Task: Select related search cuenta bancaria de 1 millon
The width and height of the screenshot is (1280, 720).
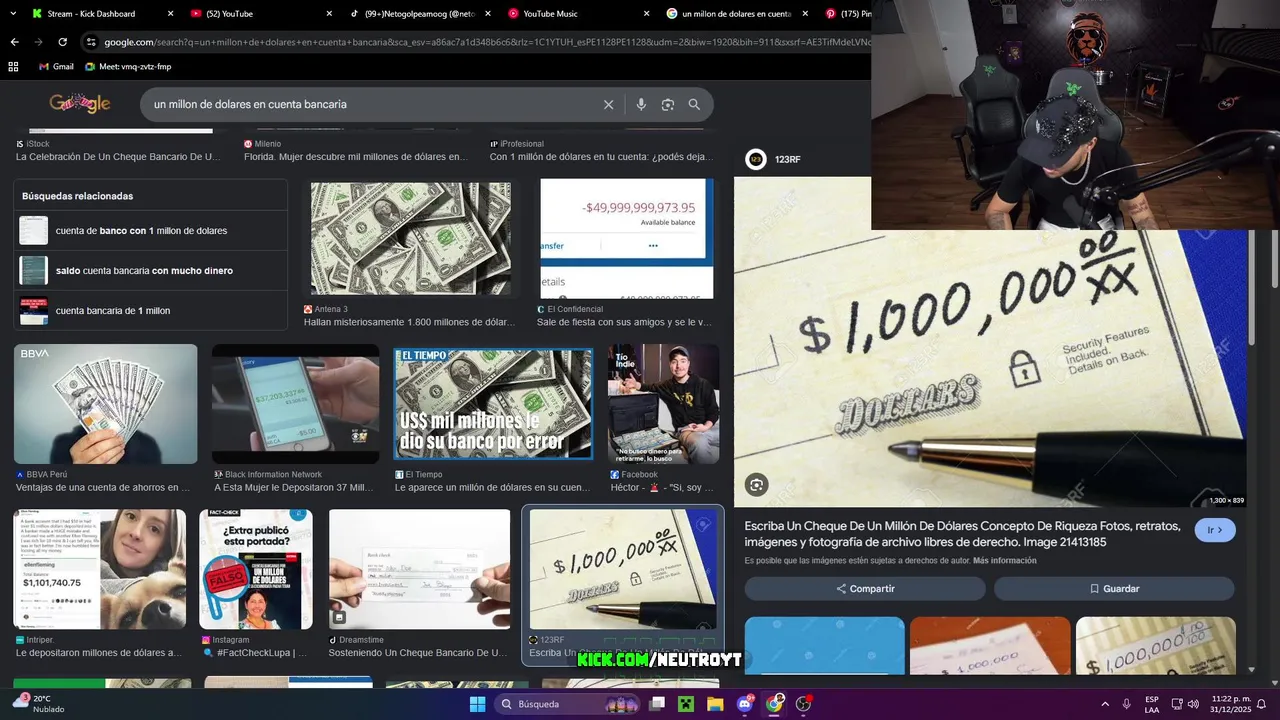Action: coord(150,310)
